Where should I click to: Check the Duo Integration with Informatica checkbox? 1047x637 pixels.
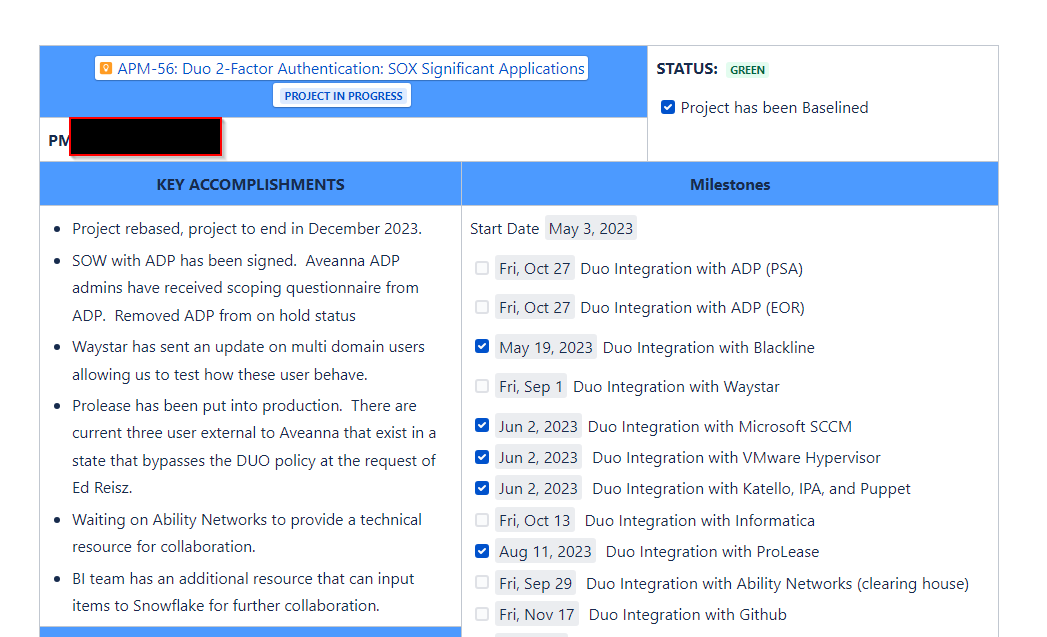pos(481,520)
